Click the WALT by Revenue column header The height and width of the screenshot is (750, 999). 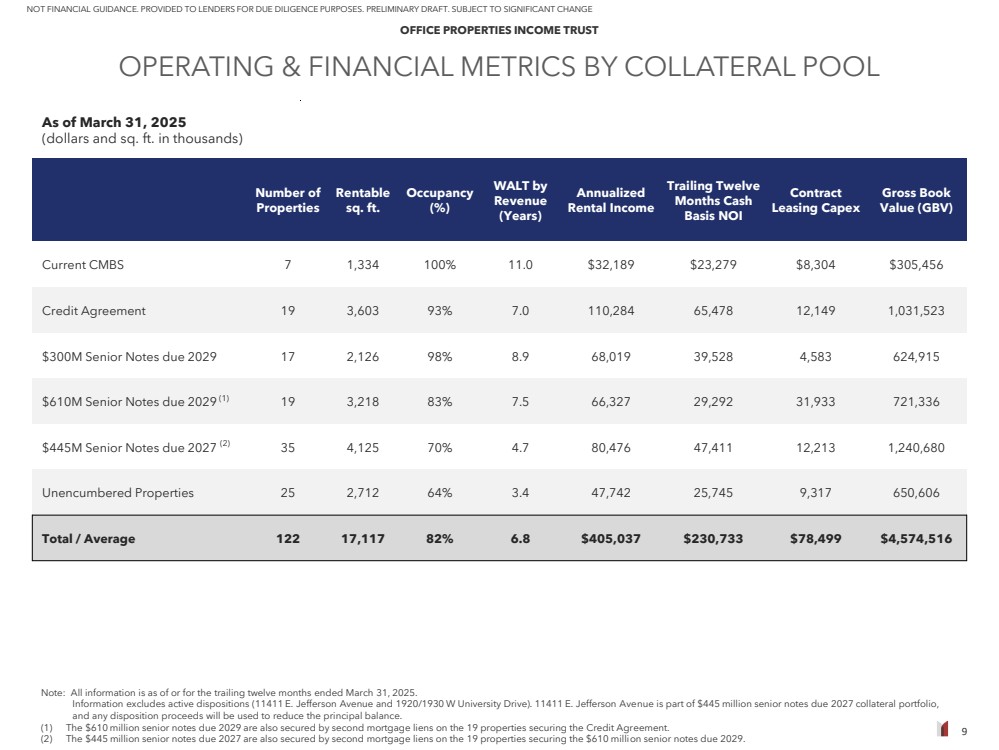520,200
